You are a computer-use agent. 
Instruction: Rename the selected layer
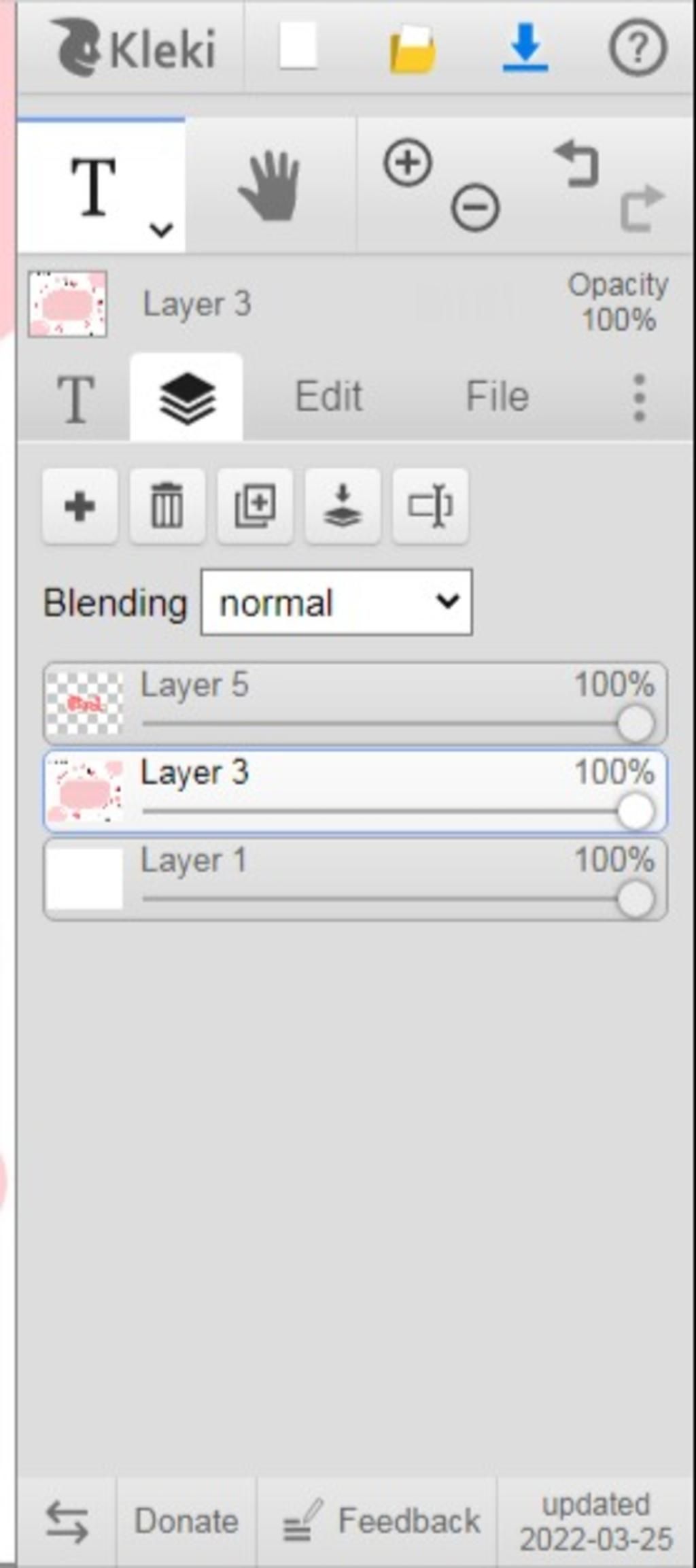pyautogui.click(x=430, y=506)
